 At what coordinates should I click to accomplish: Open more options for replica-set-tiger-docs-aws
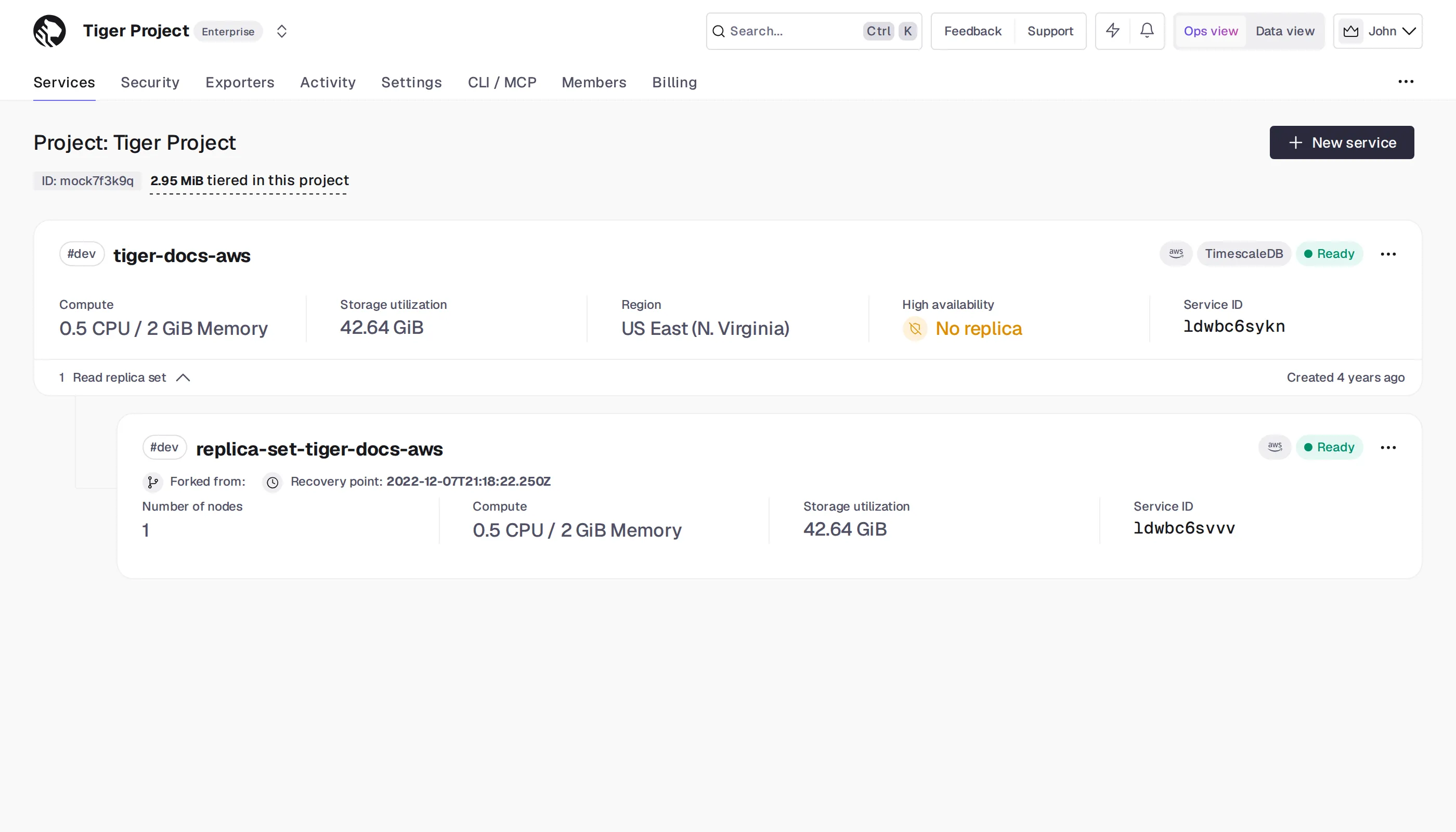(1388, 447)
